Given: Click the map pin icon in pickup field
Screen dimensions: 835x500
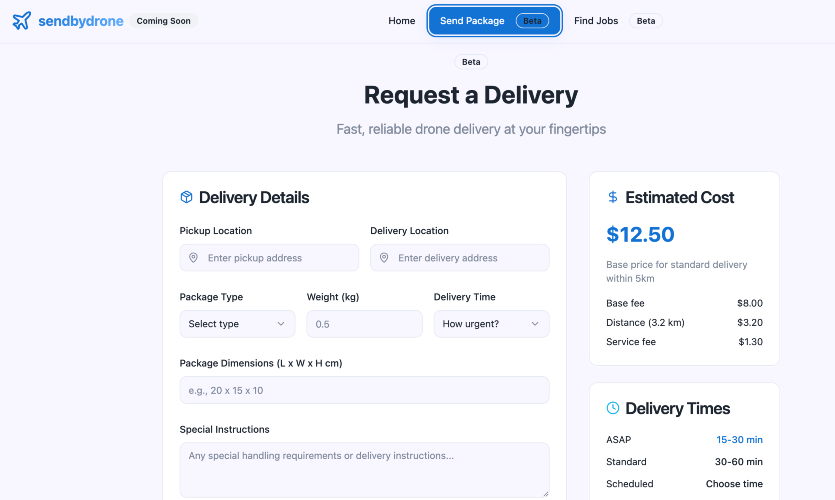Looking at the screenshot, I should click(193, 258).
